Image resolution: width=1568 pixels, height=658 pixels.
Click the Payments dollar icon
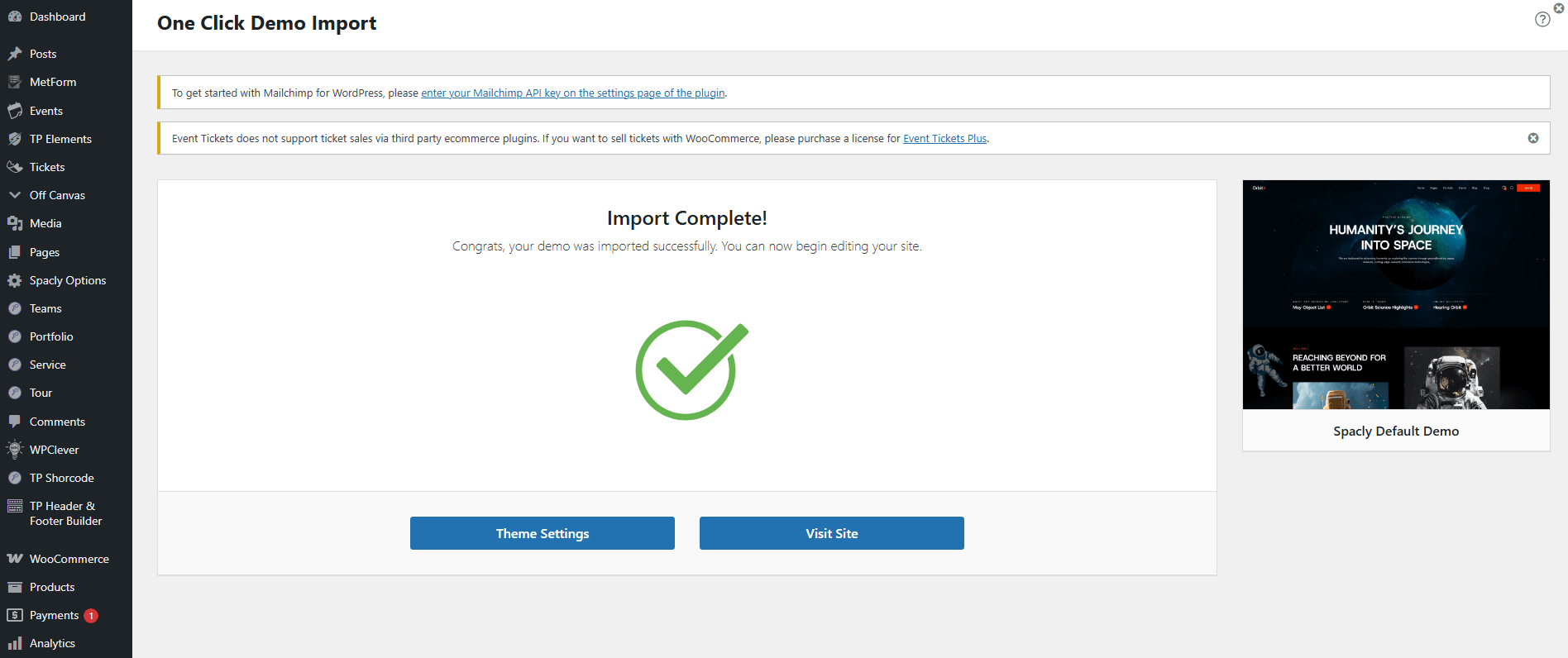pyautogui.click(x=15, y=615)
